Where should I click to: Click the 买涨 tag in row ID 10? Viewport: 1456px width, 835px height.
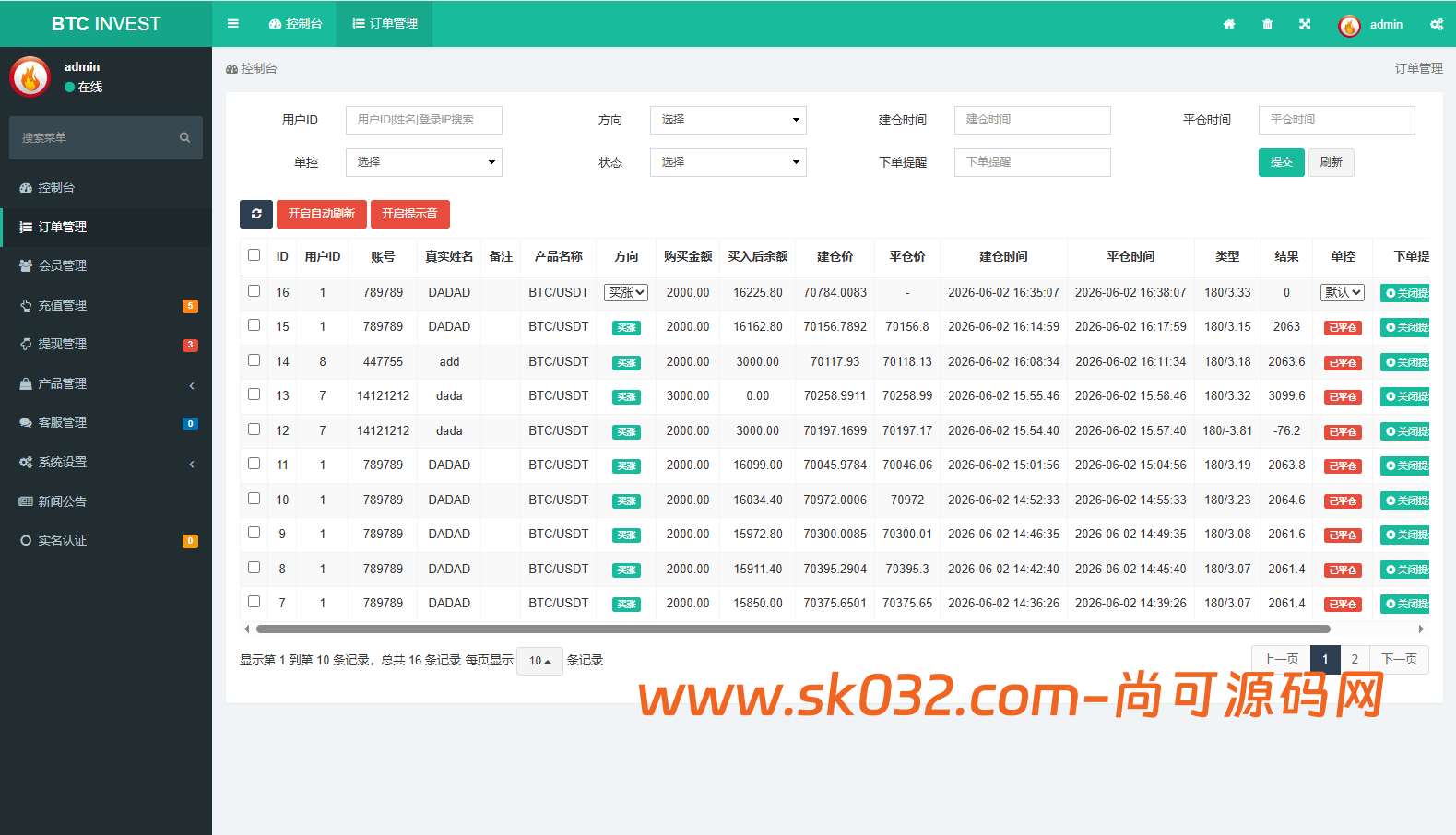[626, 500]
